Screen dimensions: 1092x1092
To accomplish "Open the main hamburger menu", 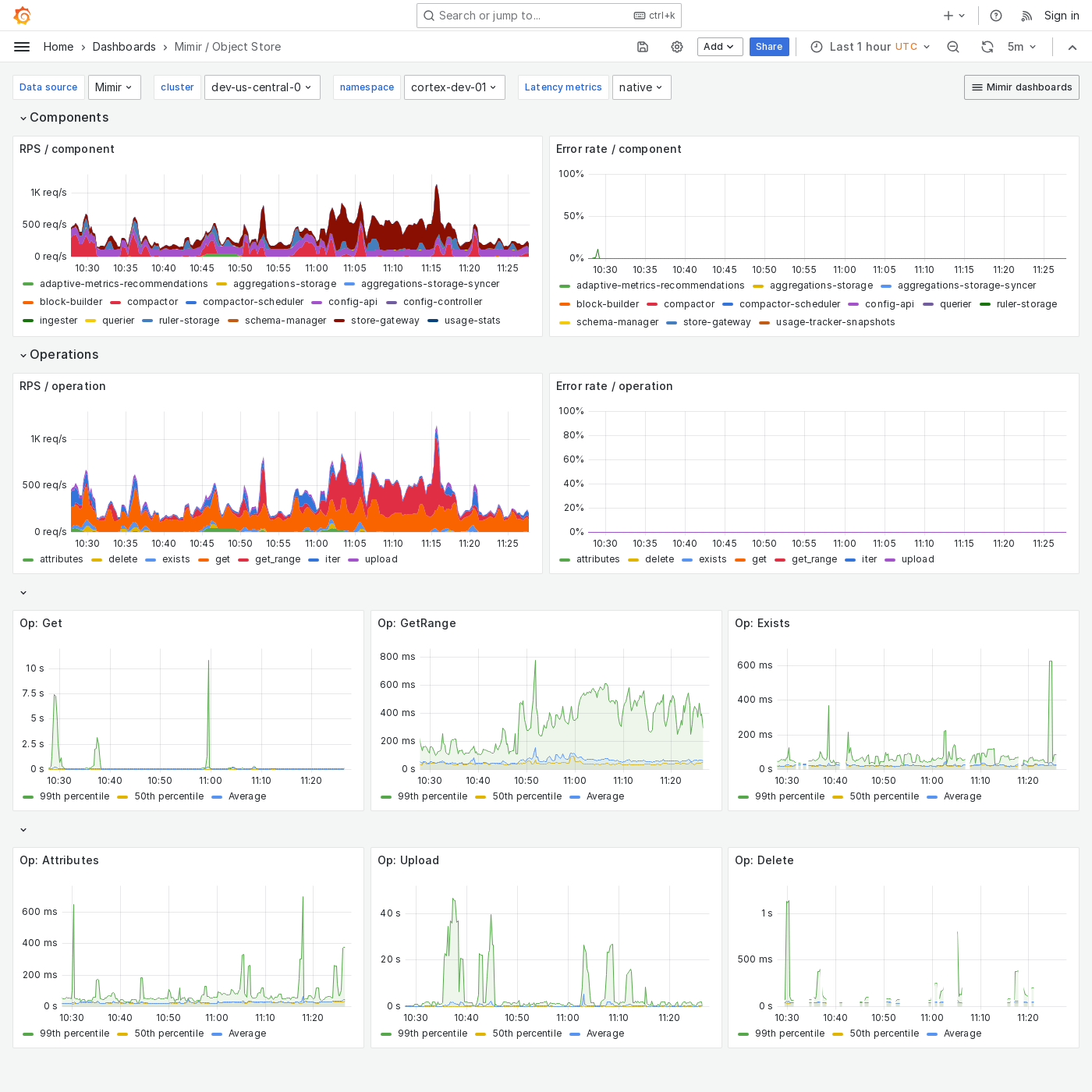I will (22, 47).
